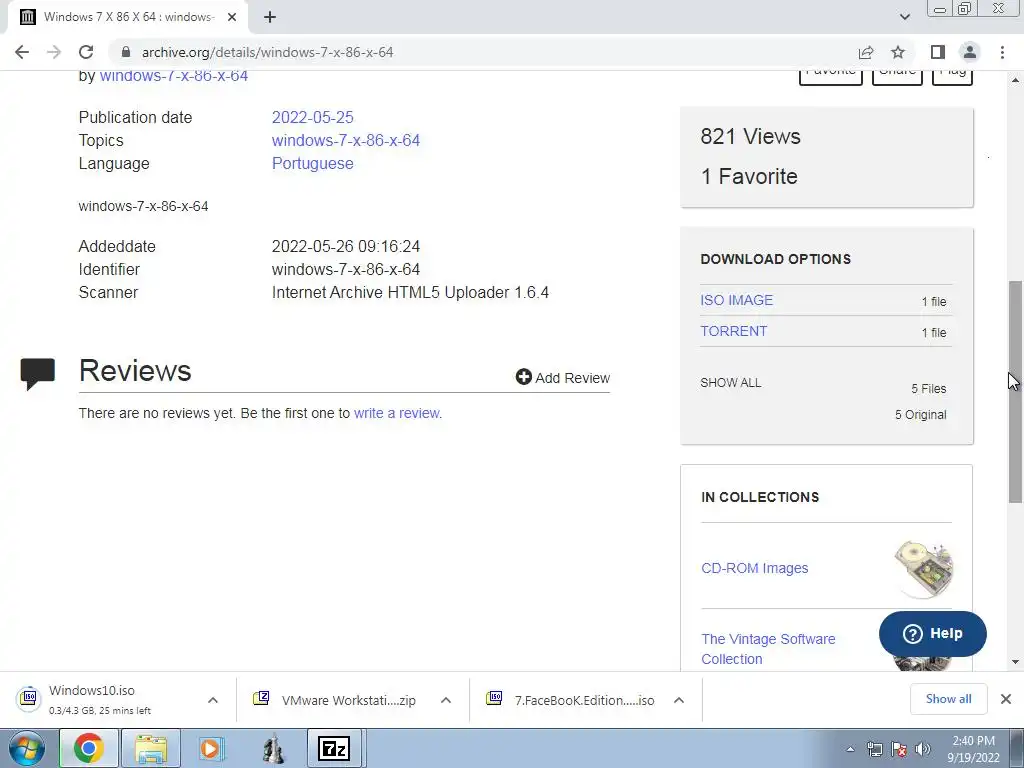Click the CD-ROM Images thumbnail

[x=923, y=568]
